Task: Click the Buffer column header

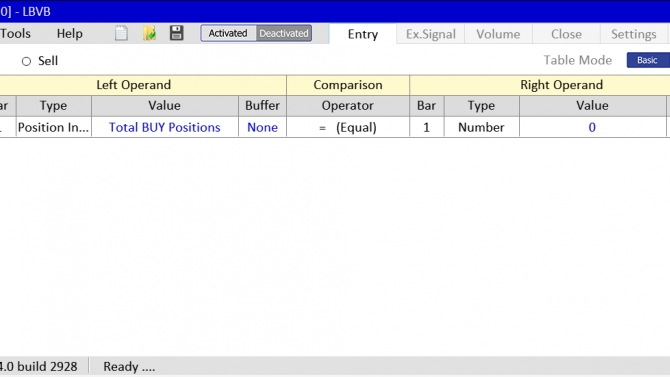Action: [x=262, y=106]
